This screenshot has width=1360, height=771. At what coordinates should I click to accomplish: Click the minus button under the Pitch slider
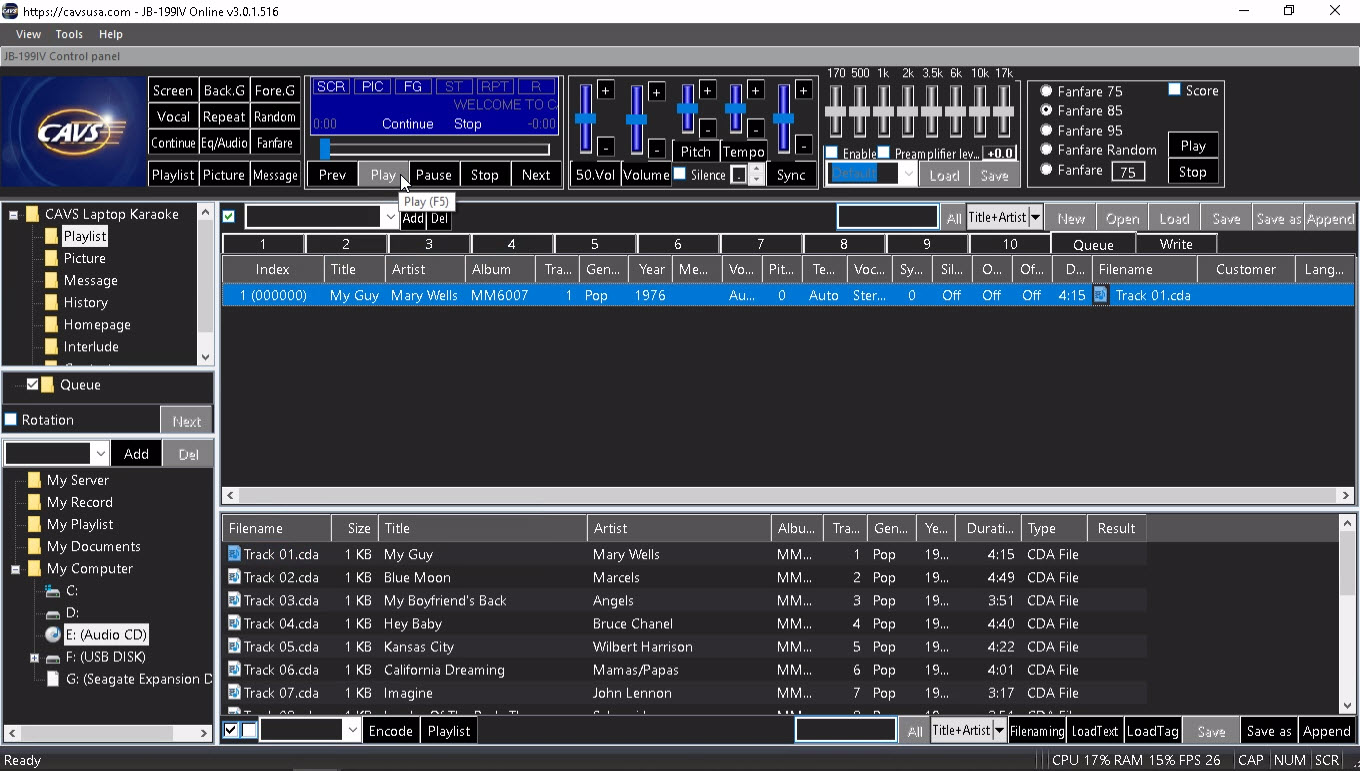coord(707,128)
